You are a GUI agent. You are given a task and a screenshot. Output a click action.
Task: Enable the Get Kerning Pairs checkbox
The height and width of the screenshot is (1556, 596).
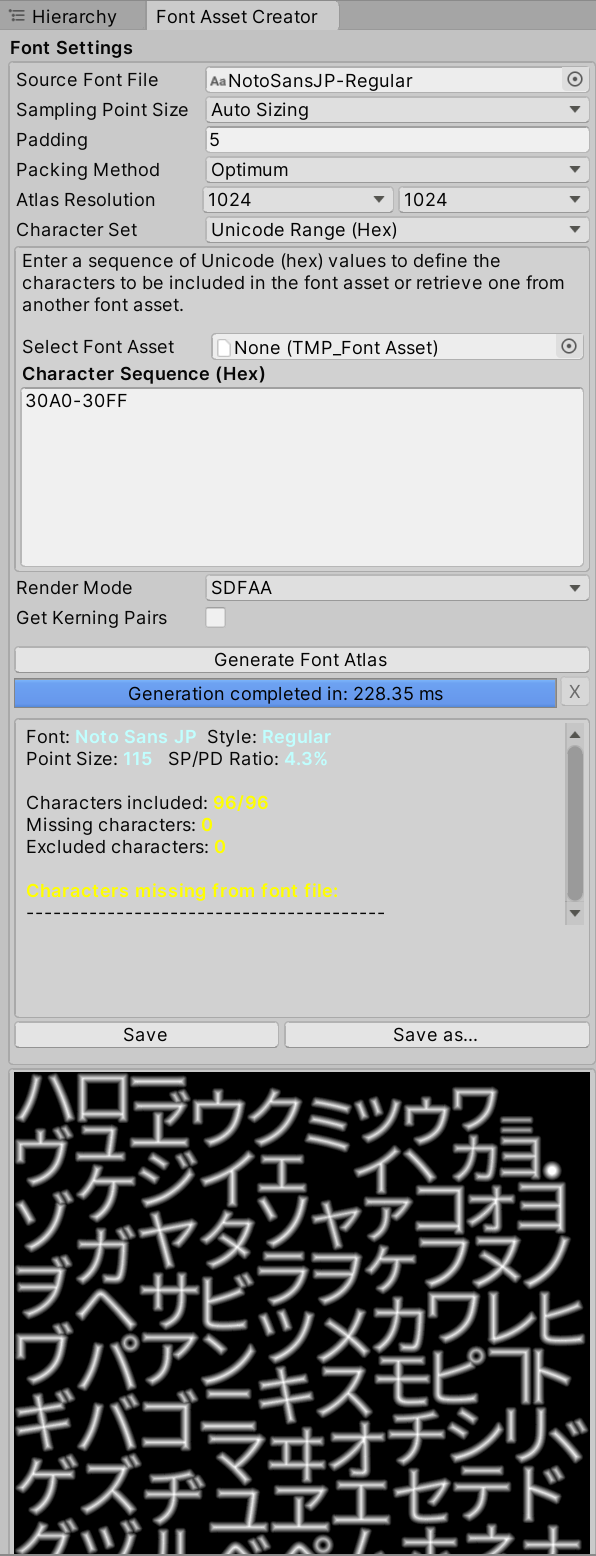click(x=215, y=618)
